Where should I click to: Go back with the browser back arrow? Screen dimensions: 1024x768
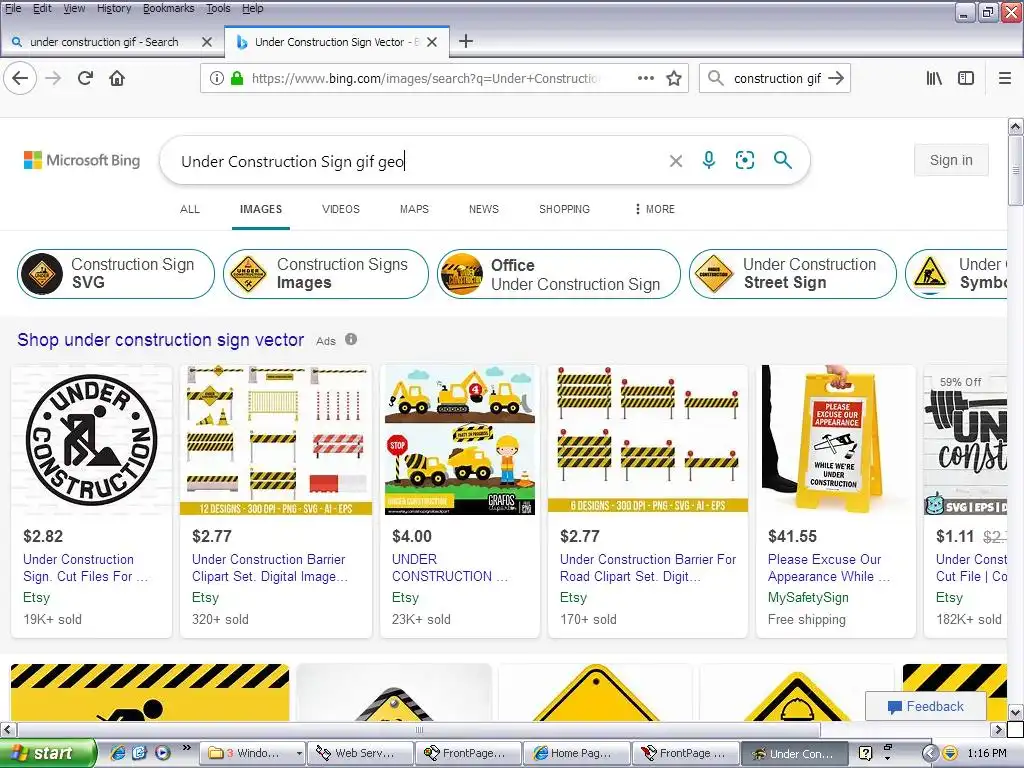(20, 78)
